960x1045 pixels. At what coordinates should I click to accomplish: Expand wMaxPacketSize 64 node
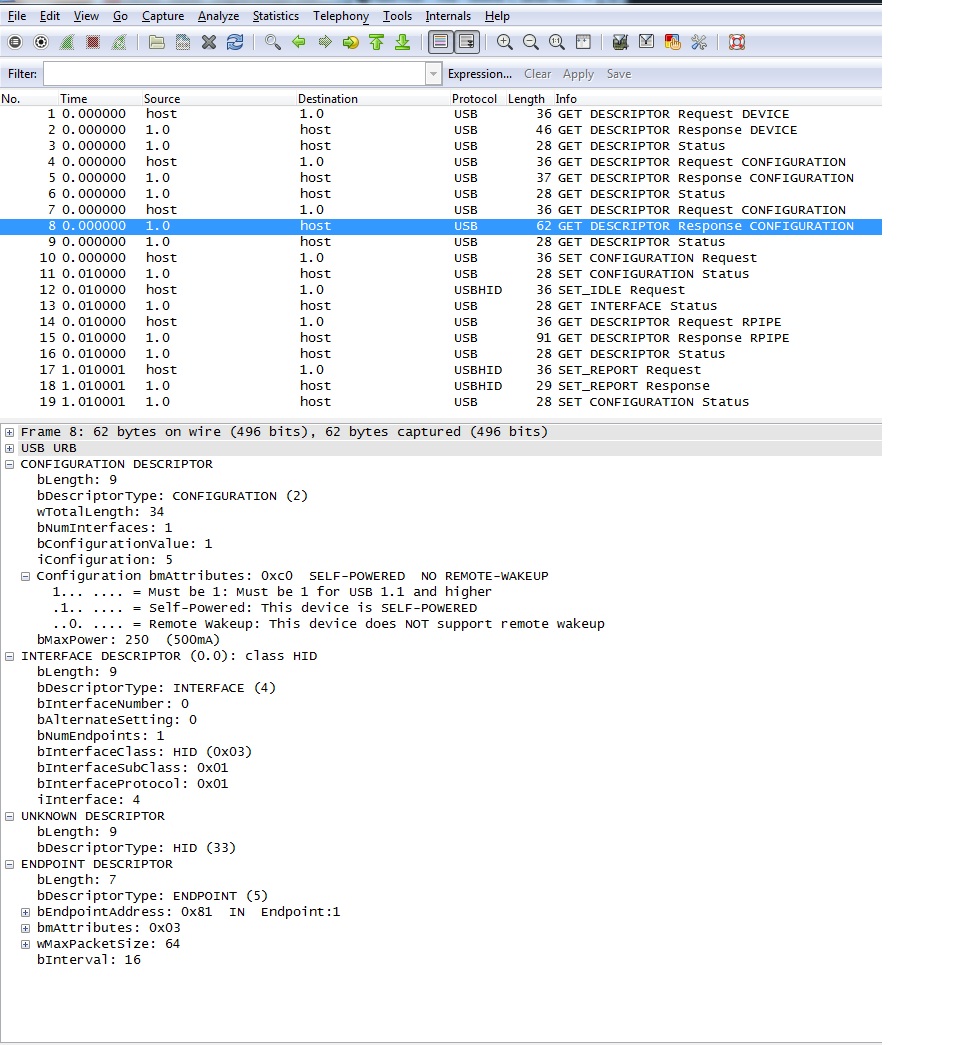tap(25, 944)
